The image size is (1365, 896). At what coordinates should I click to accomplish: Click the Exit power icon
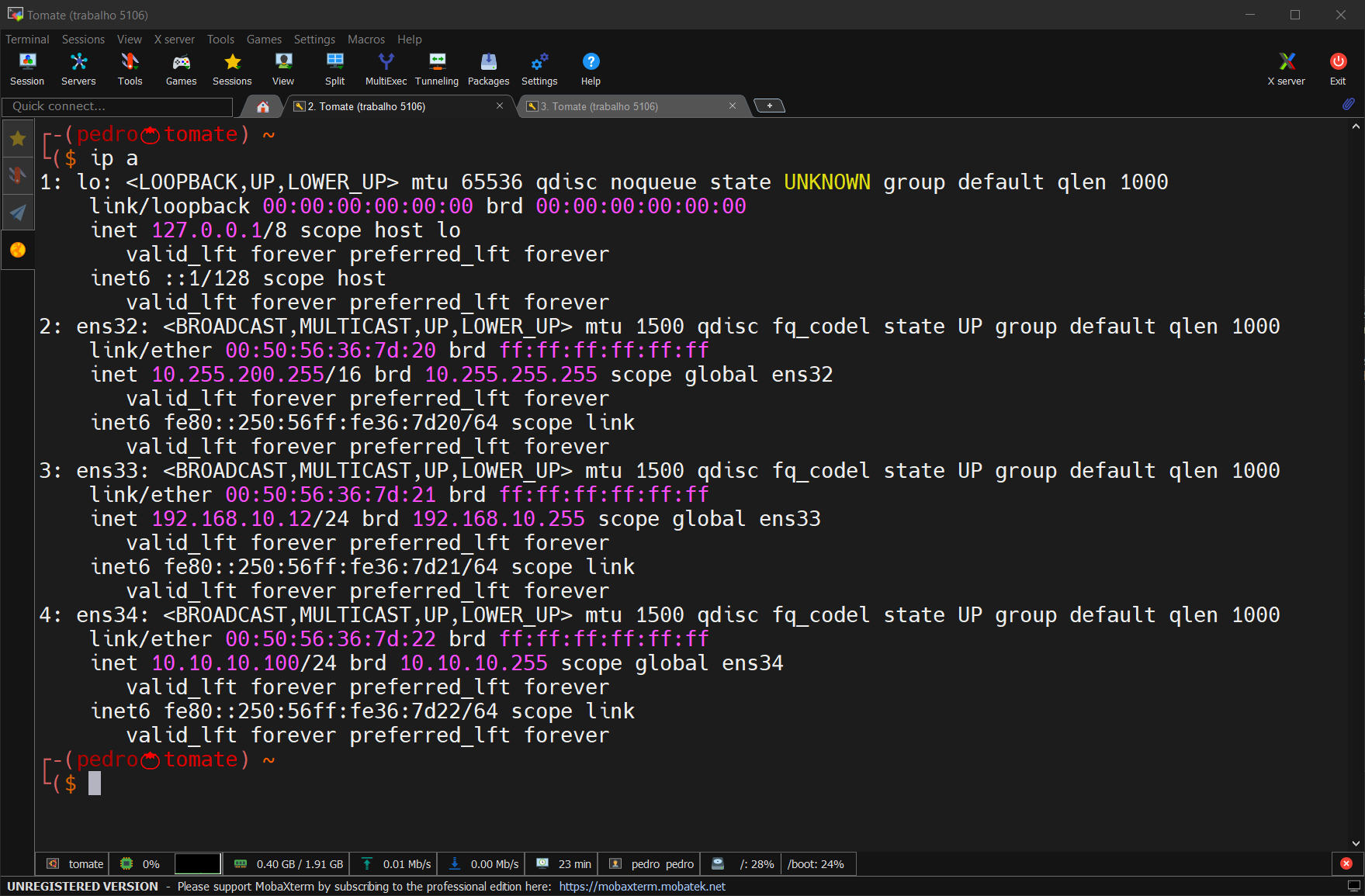click(1338, 68)
